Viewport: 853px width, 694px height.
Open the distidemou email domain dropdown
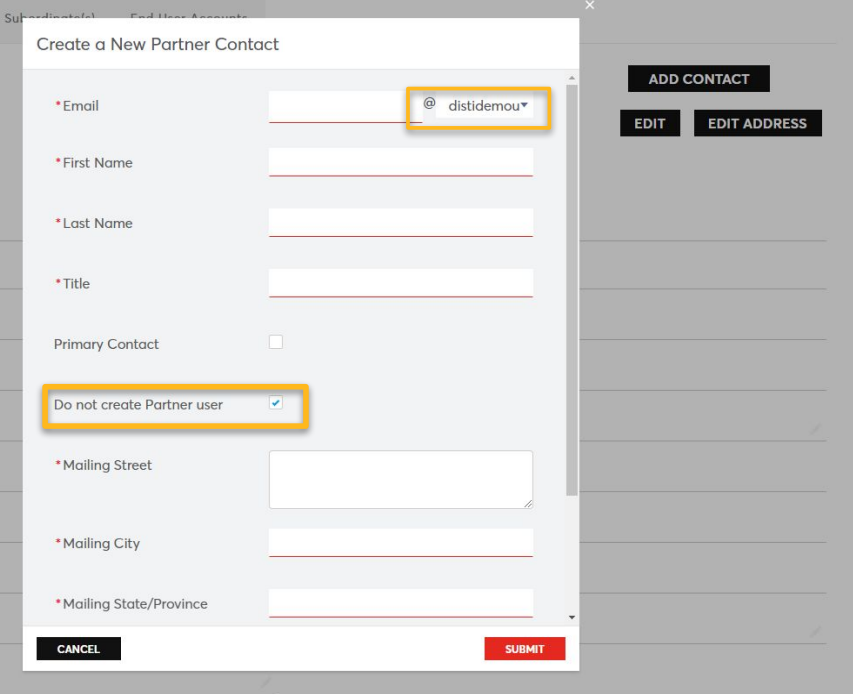coord(484,106)
